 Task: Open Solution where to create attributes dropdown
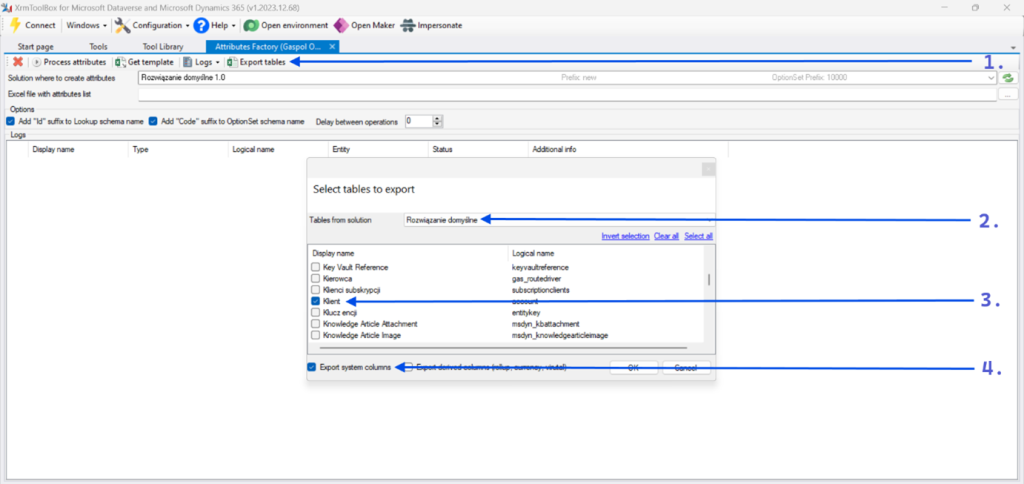pyautogui.click(x=991, y=78)
